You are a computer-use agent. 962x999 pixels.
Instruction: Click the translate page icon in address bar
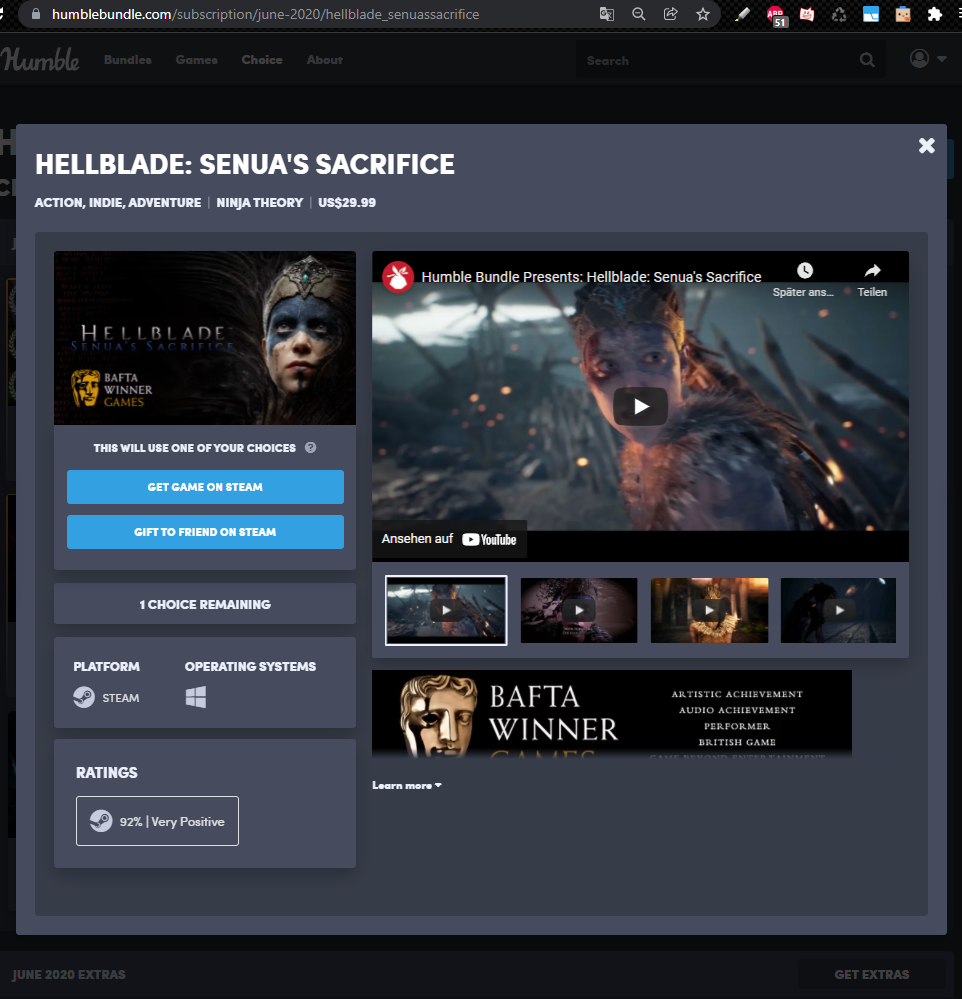pyautogui.click(x=607, y=14)
